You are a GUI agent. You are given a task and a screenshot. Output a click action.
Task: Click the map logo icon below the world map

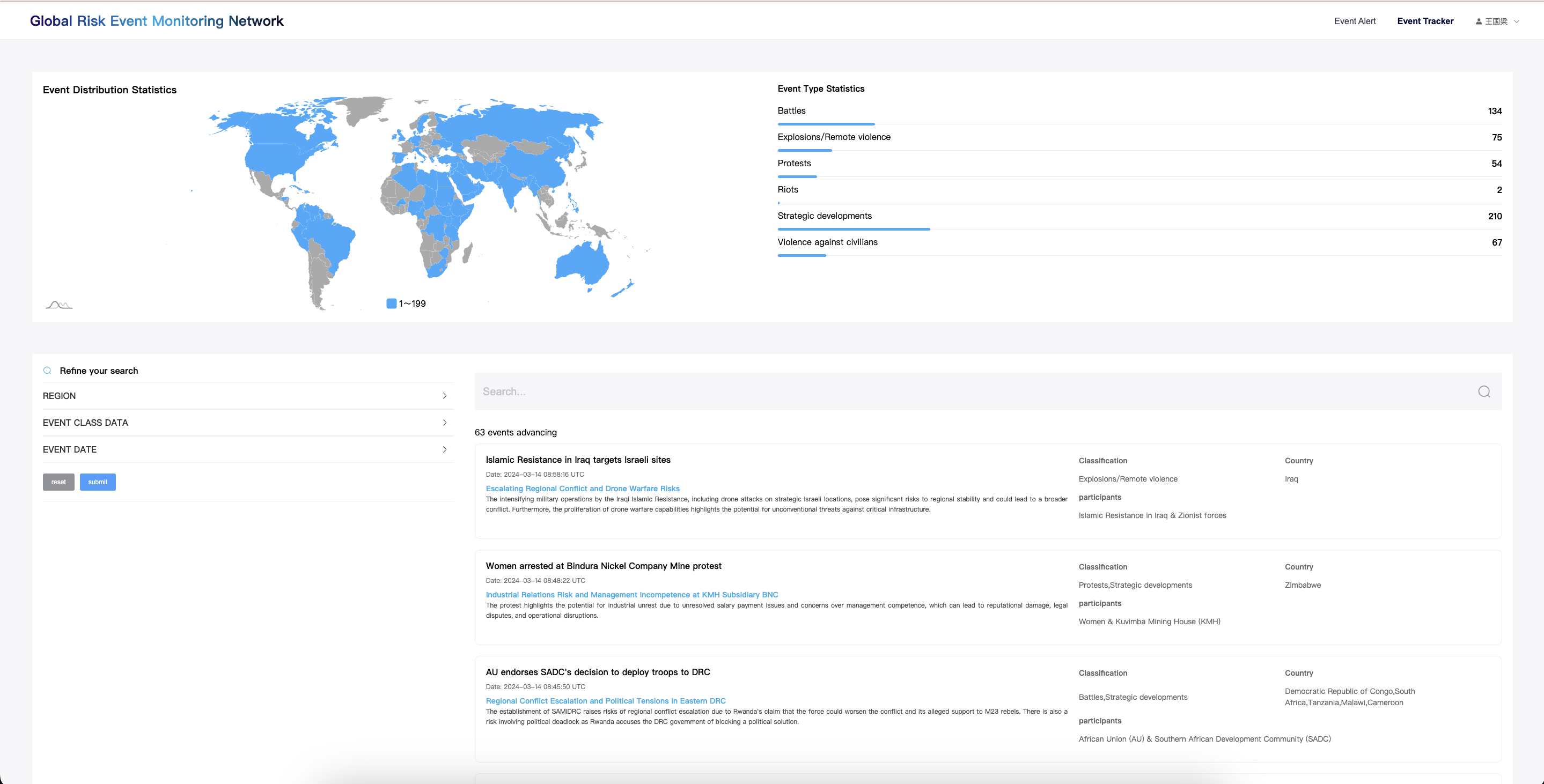tap(58, 305)
